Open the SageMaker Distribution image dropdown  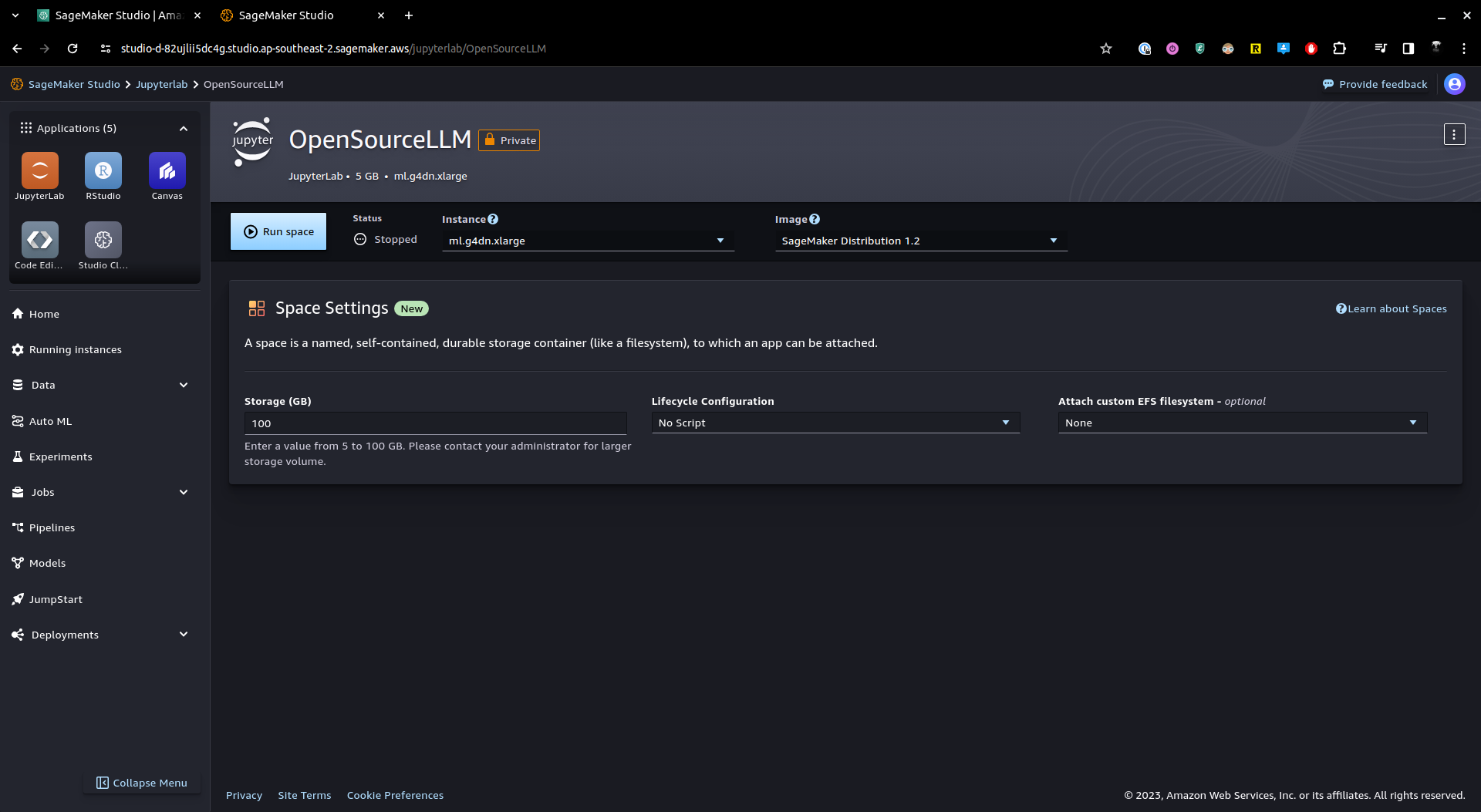920,241
